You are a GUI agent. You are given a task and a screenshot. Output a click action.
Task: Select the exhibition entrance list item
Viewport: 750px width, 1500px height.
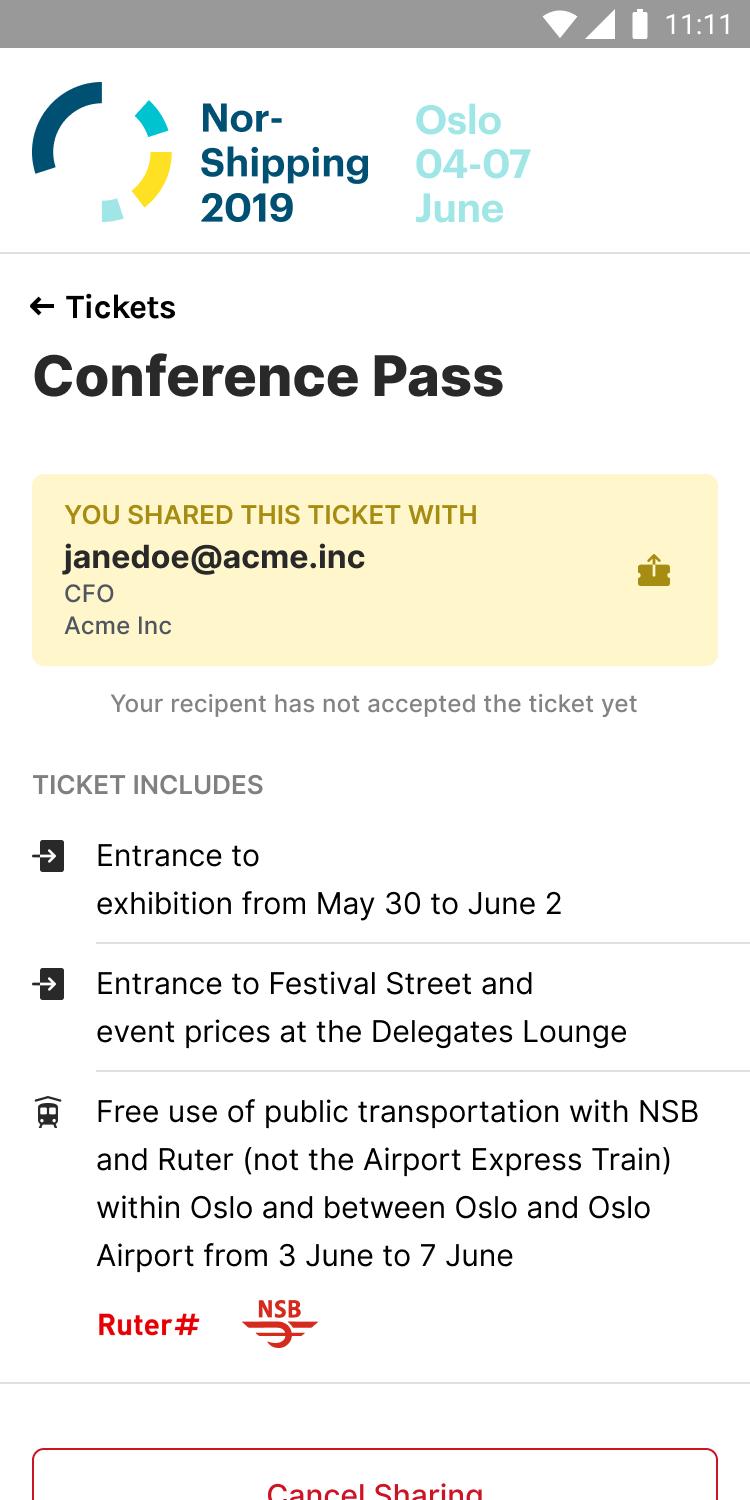328,880
